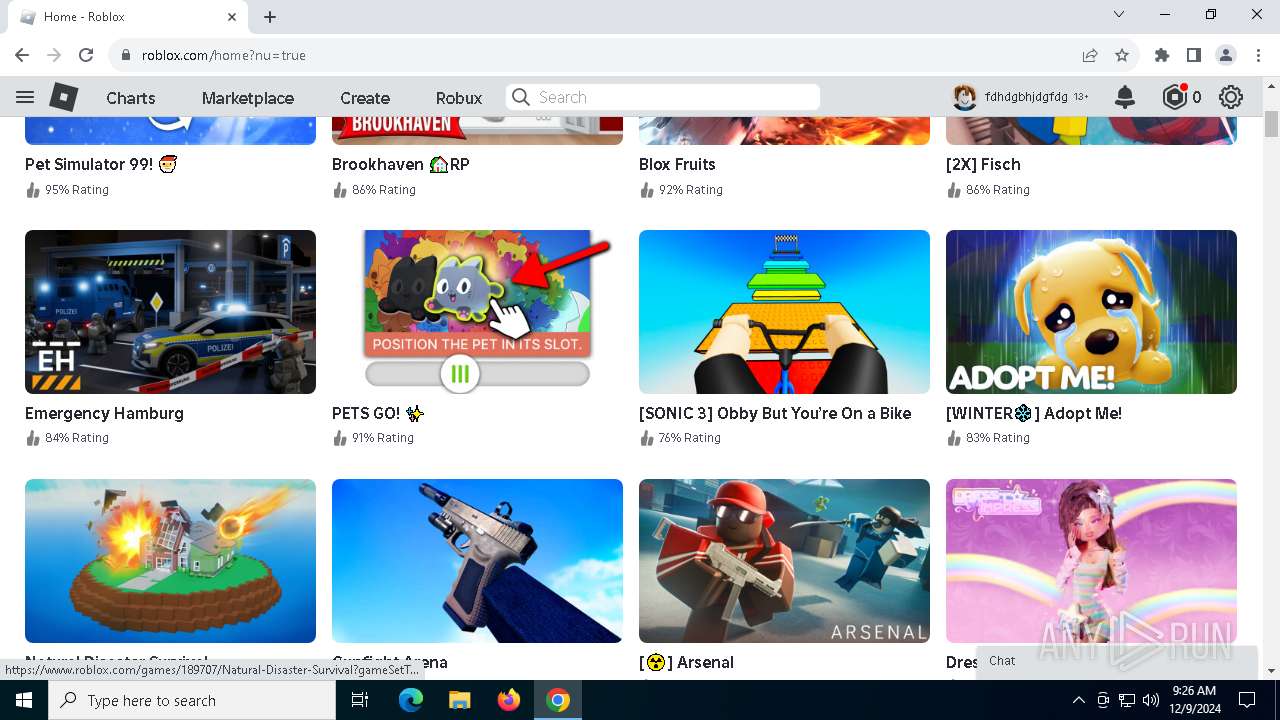The height and width of the screenshot is (720, 1280).
Task: Open the Arsenal game title
Action: pos(686,662)
